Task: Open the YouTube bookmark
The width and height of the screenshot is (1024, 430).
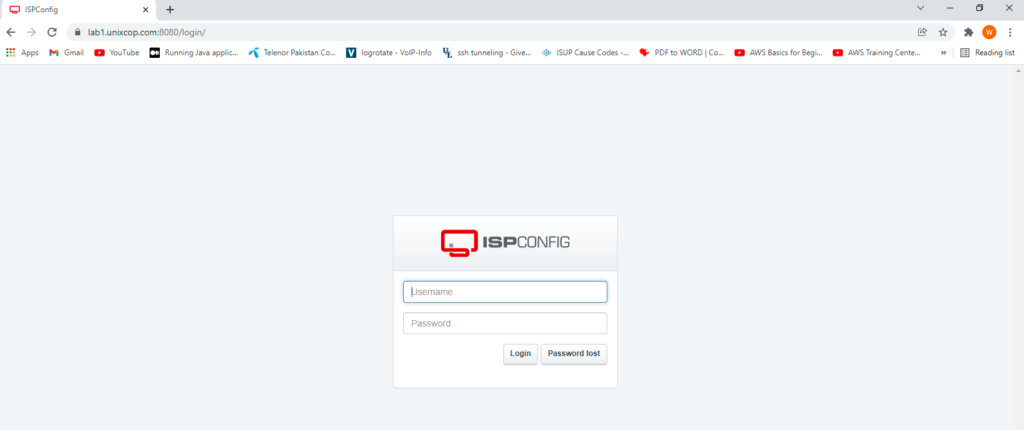Action: (x=117, y=53)
